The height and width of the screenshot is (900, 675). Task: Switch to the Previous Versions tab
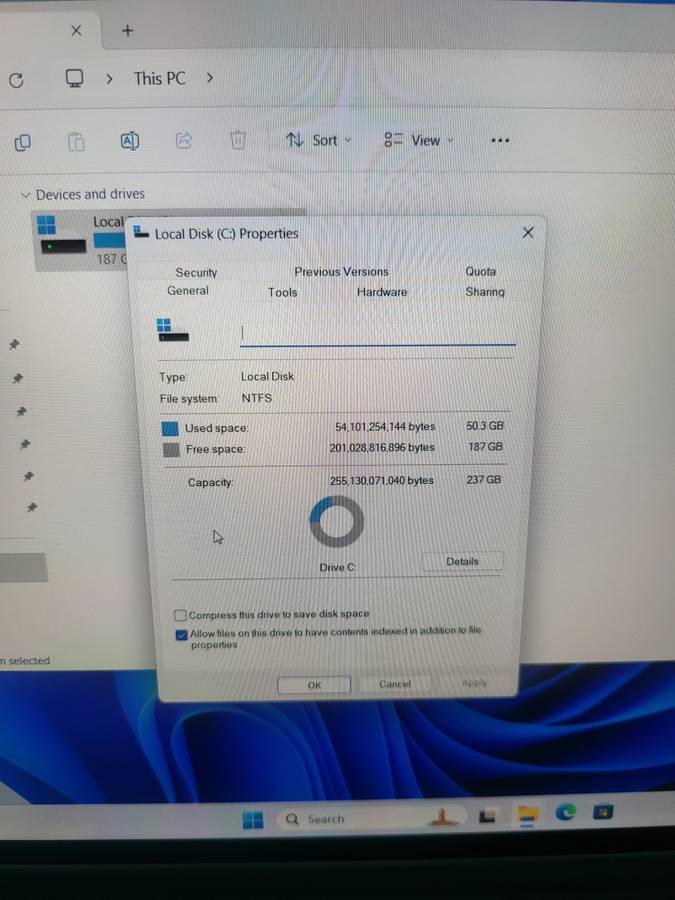pos(341,271)
